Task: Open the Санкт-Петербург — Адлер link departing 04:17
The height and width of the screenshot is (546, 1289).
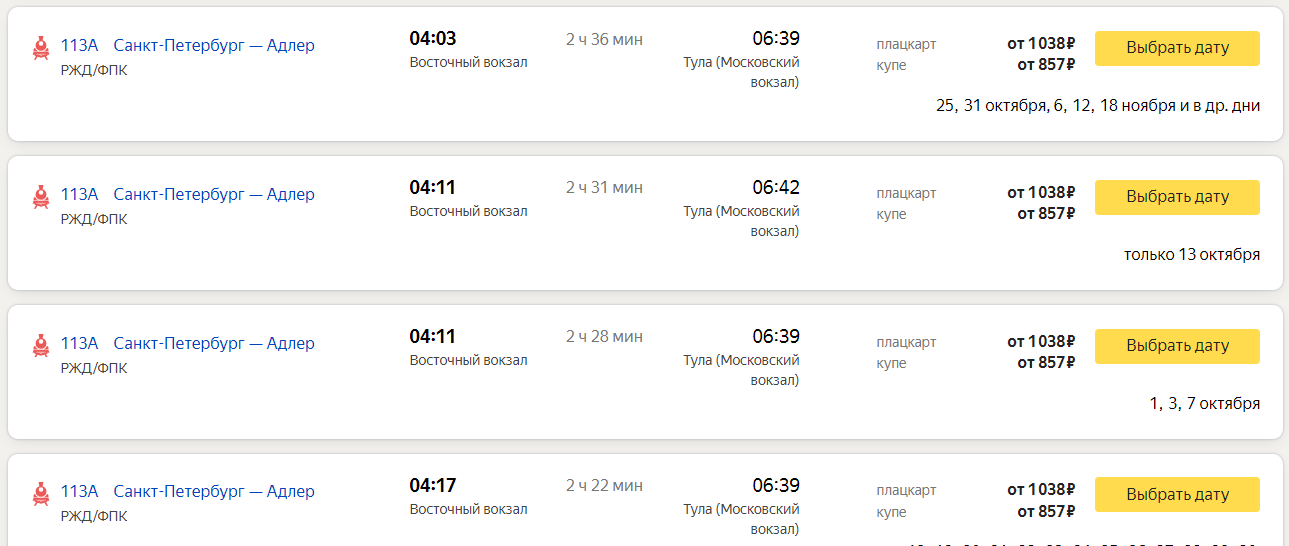Action: (214, 491)
